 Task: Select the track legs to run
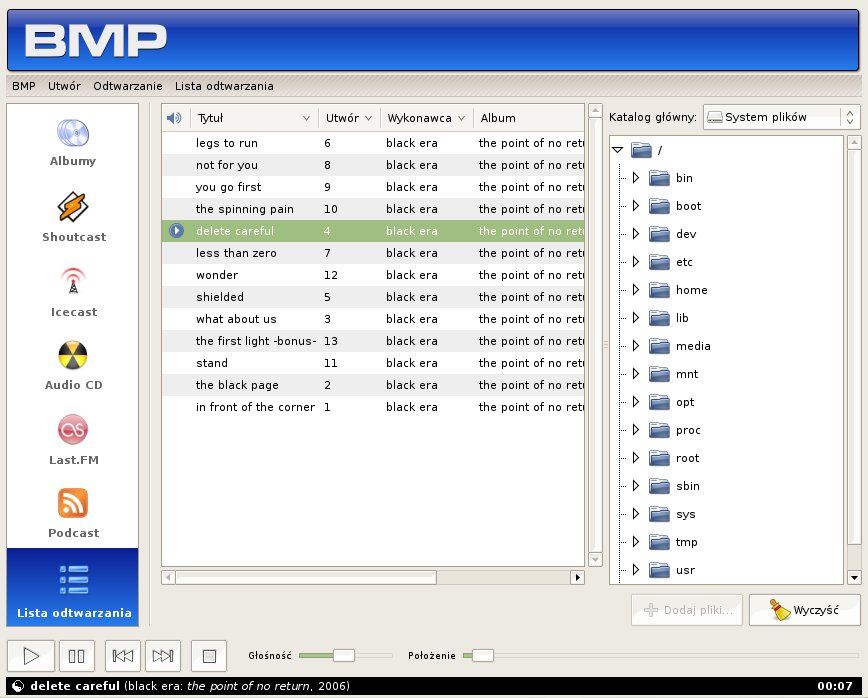point(373,143)
